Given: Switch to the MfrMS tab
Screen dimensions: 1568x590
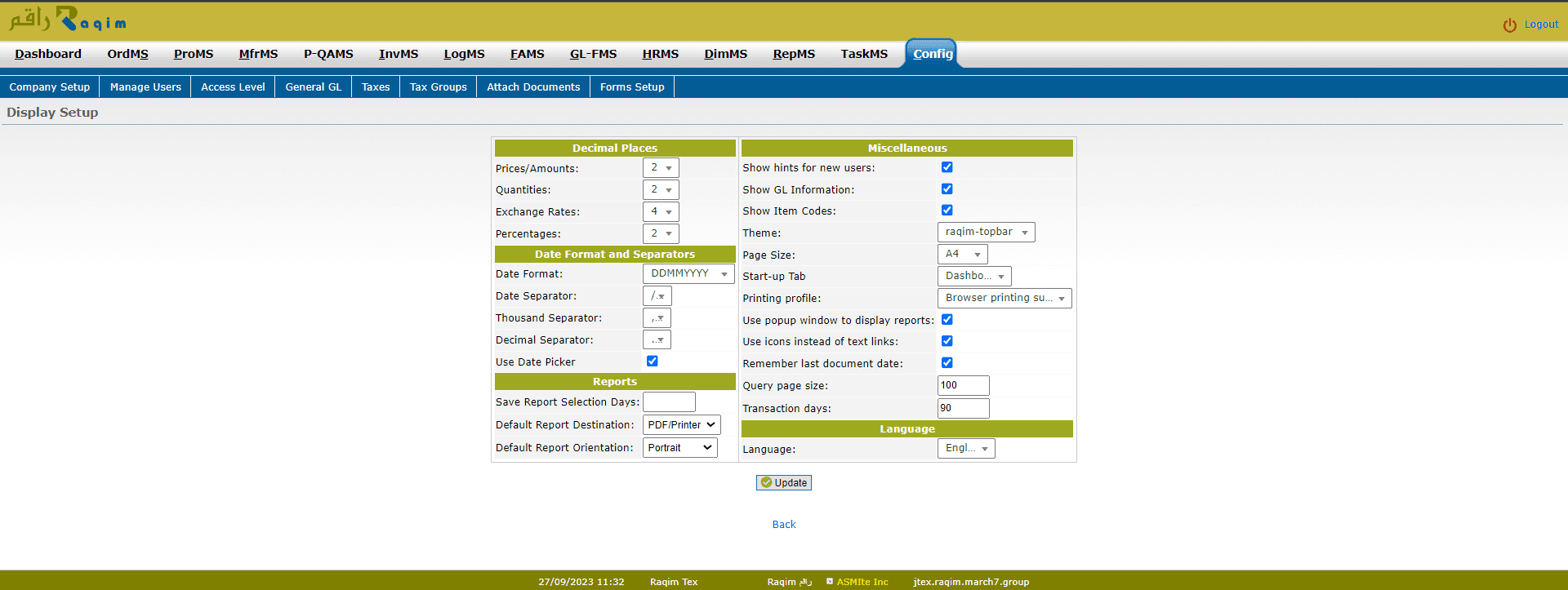Looking at the screenshot, I should click(x=258, y=54).
